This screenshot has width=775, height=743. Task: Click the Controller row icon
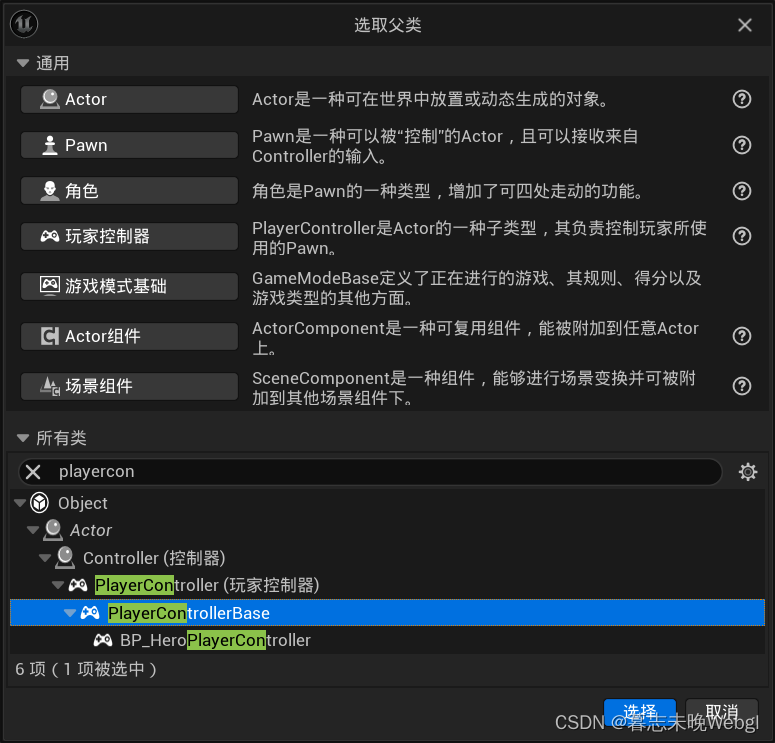pos(65,558)
